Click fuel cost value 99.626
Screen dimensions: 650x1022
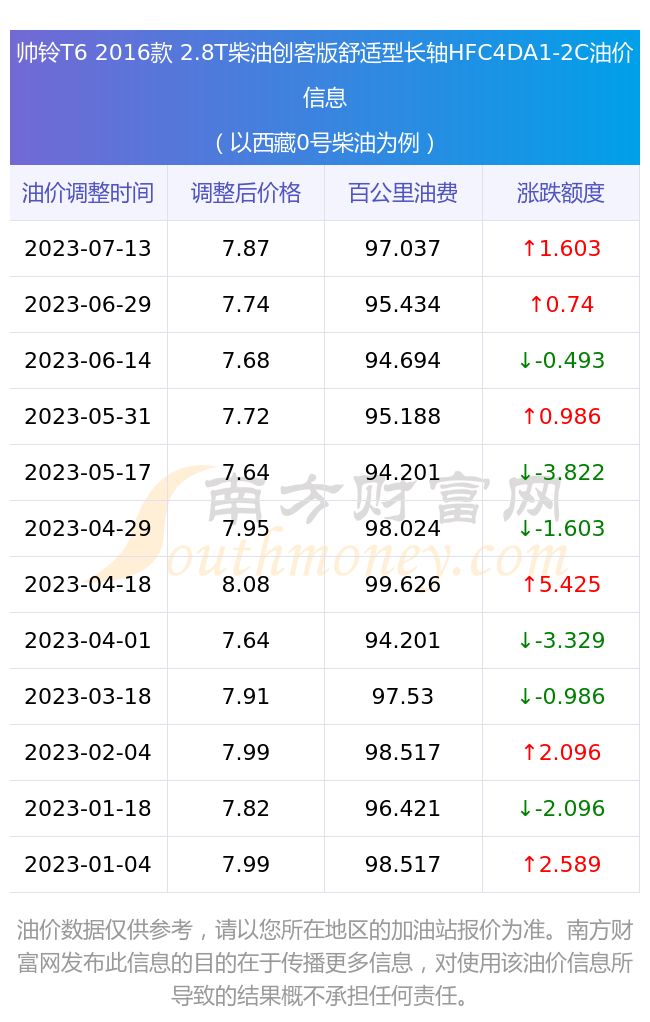403,585
